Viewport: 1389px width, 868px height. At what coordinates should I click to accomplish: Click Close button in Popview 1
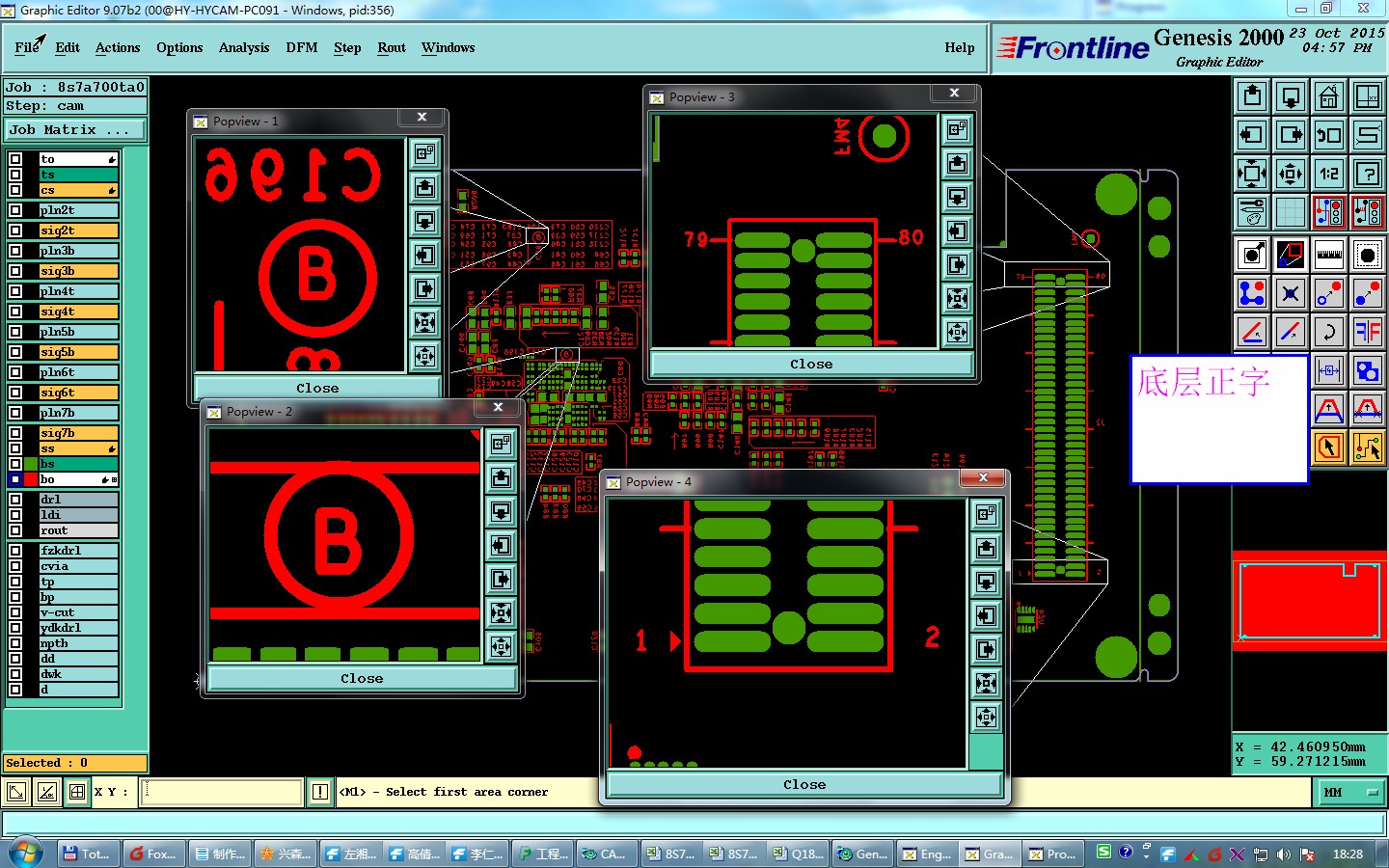click(317, 388)
